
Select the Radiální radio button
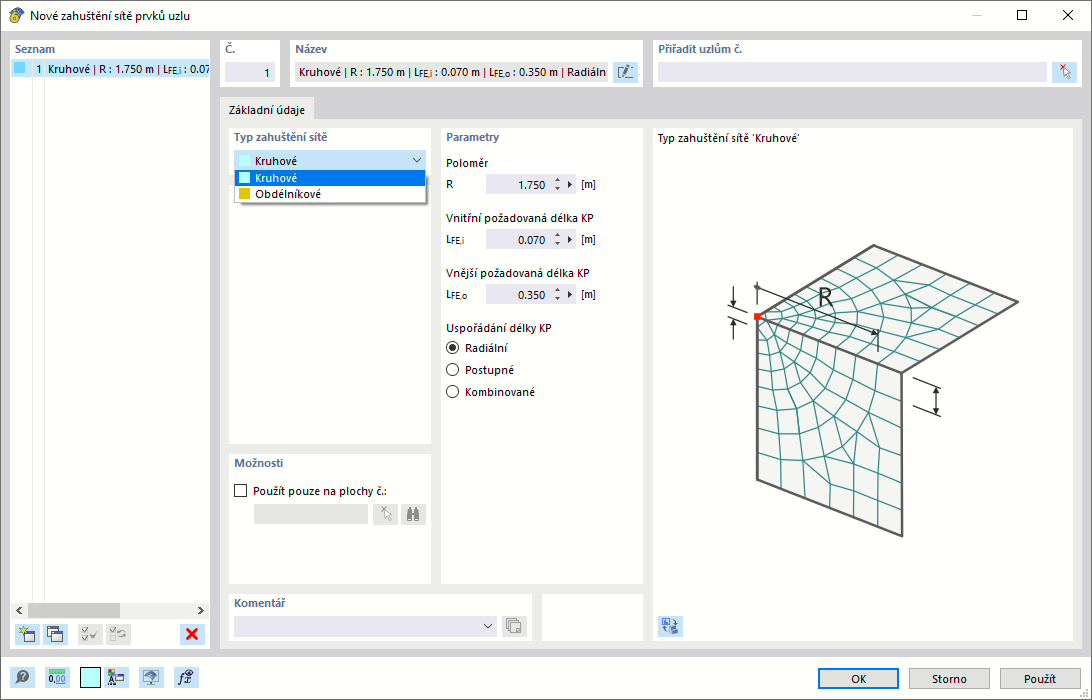[453, 348]
